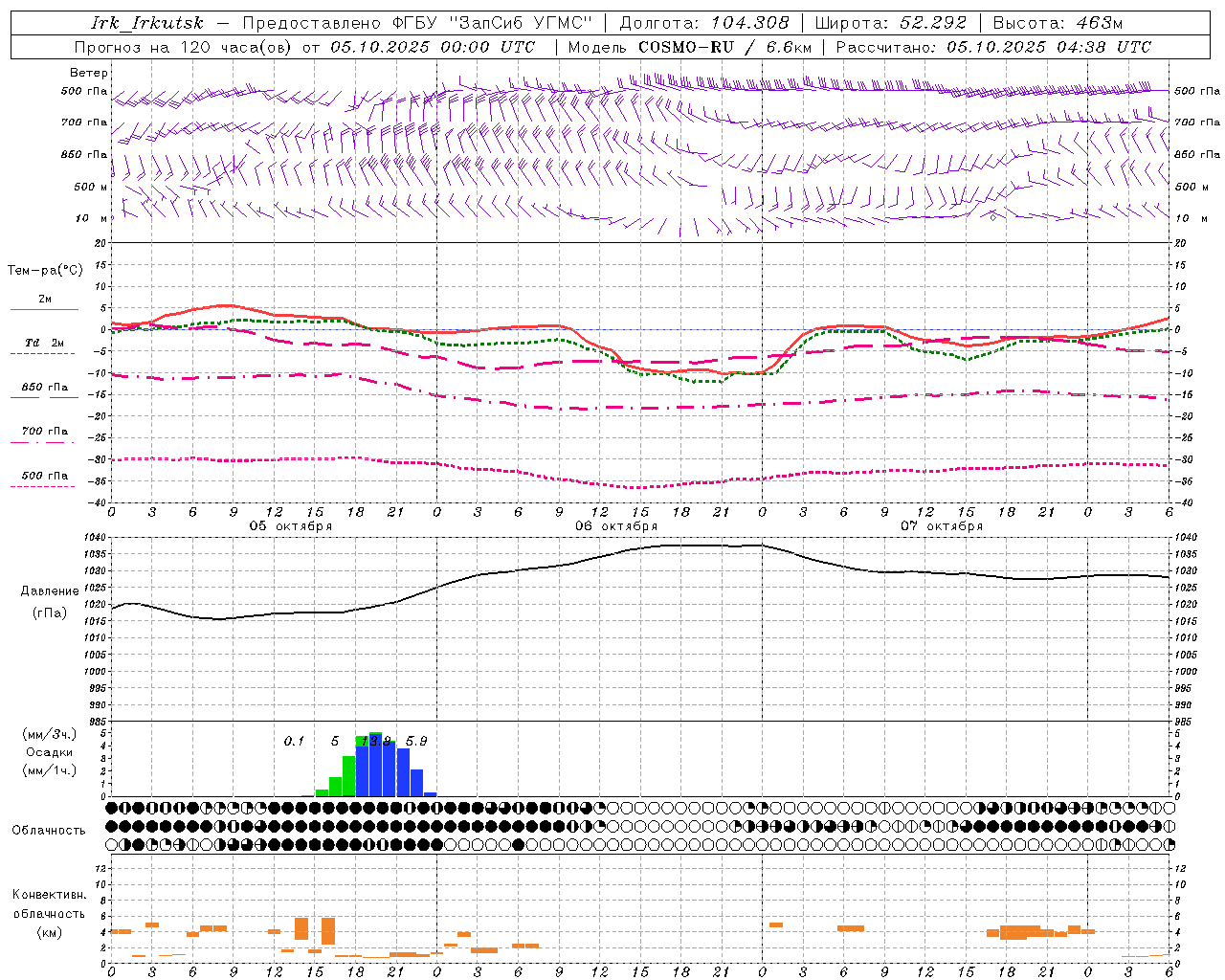Screen dimensions: 1225x980
Task: Click the 850 гПа temperature legend entry
Action: [45, 388]
